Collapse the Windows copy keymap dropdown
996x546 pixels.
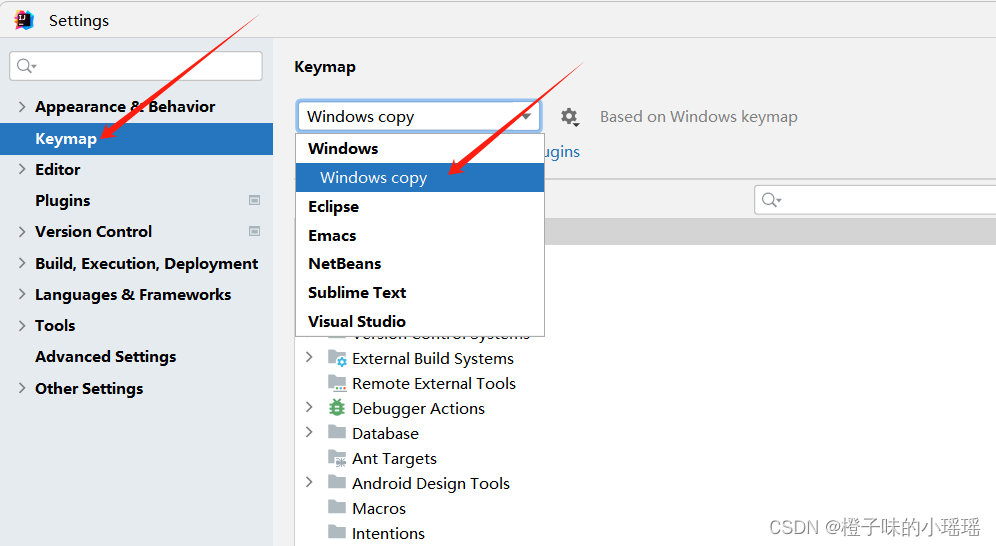point(526,117)
